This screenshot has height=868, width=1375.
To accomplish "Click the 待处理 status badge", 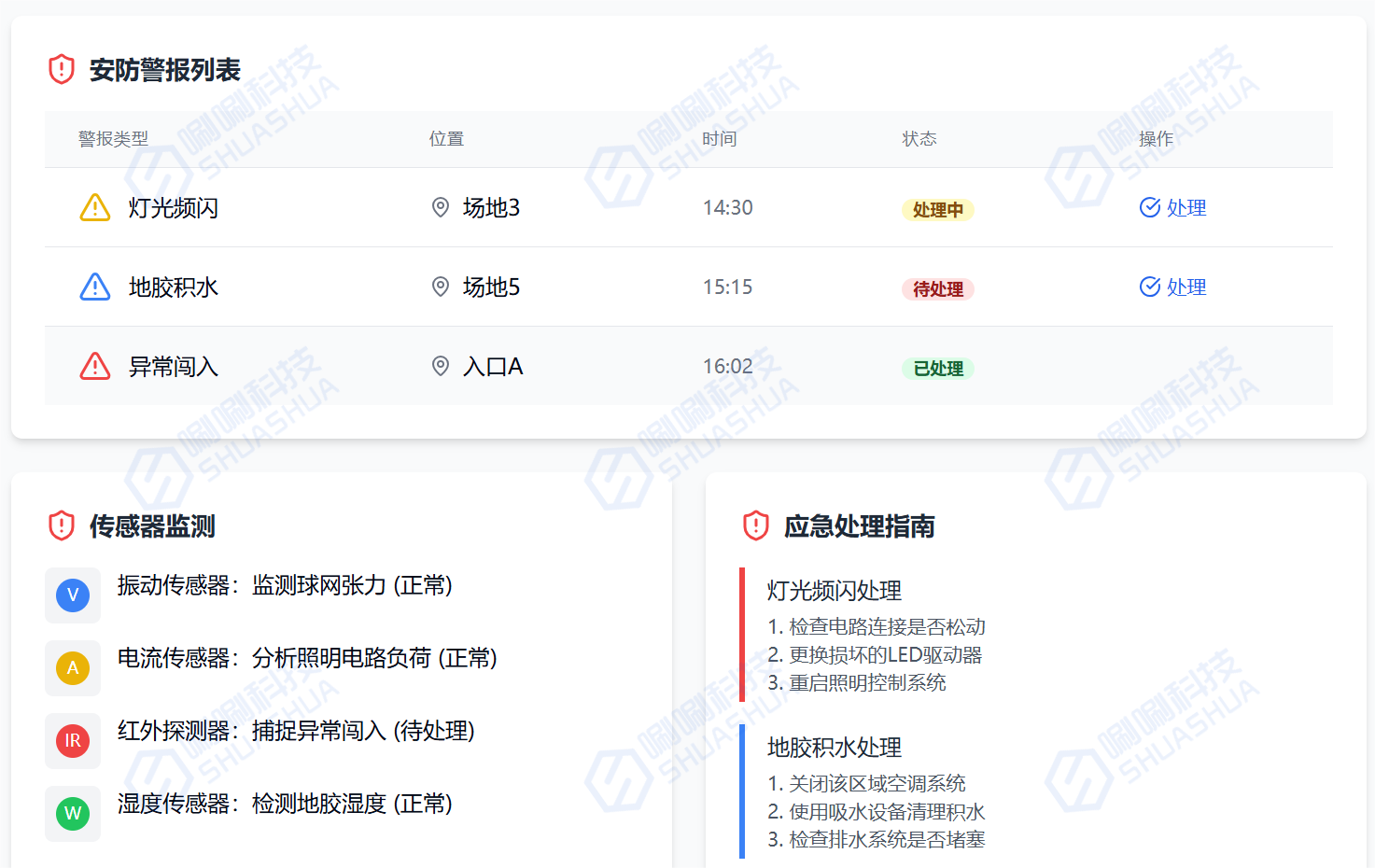I will [937, 289].
